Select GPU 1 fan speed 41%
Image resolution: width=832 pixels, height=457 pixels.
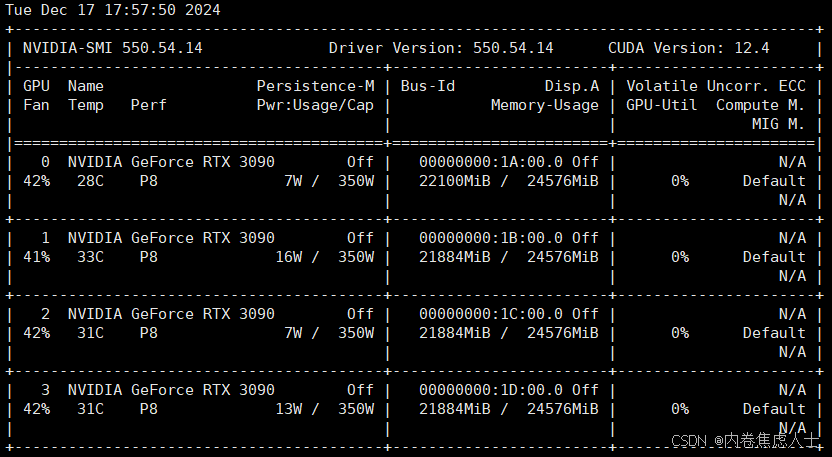click(x=36, y=257)
